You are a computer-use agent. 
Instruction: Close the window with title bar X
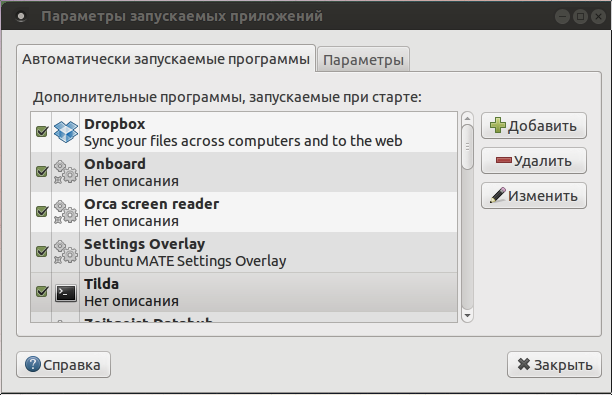(598, 16)
